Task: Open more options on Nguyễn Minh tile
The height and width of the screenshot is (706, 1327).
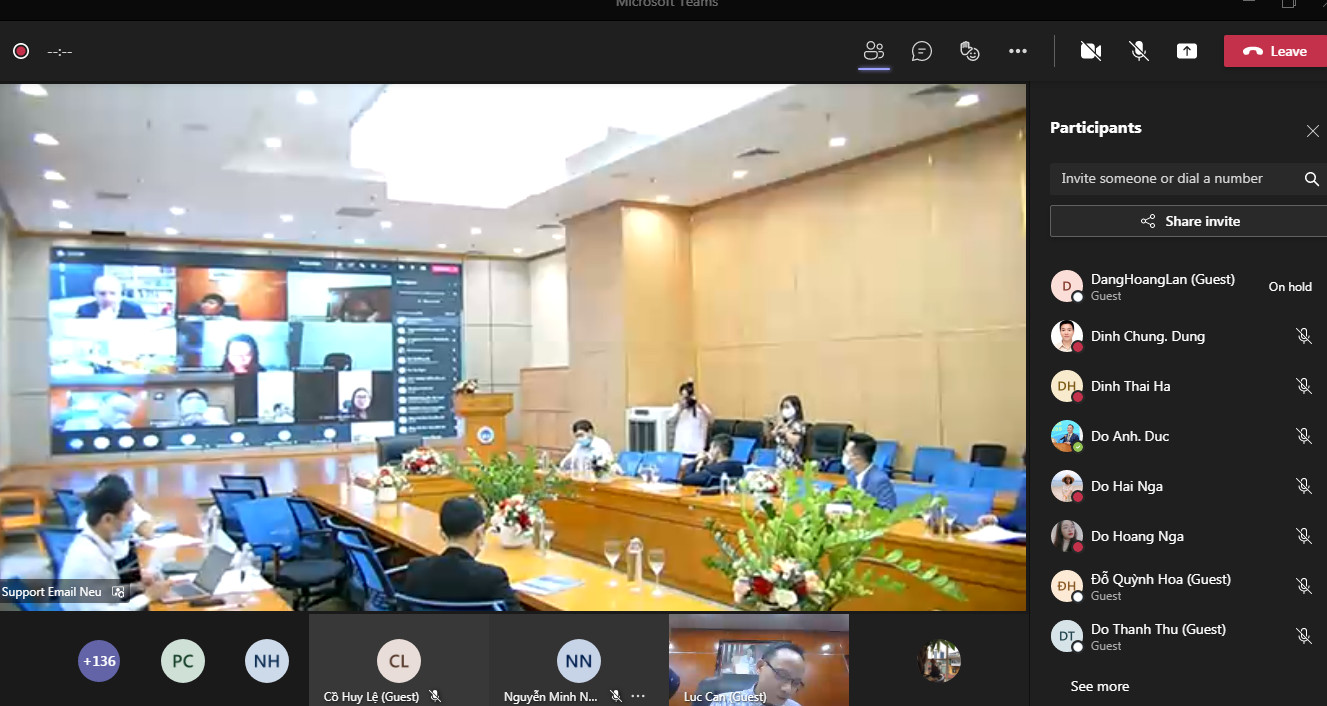Action: [x=638, y=696]
